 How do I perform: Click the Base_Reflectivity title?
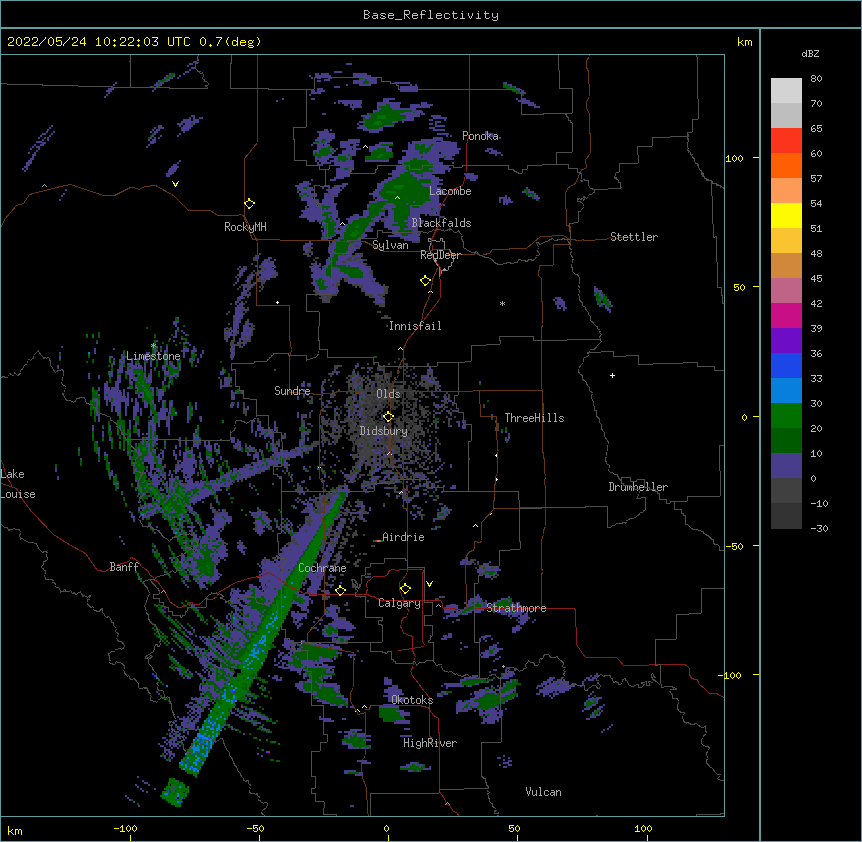[x=431, y=15]
